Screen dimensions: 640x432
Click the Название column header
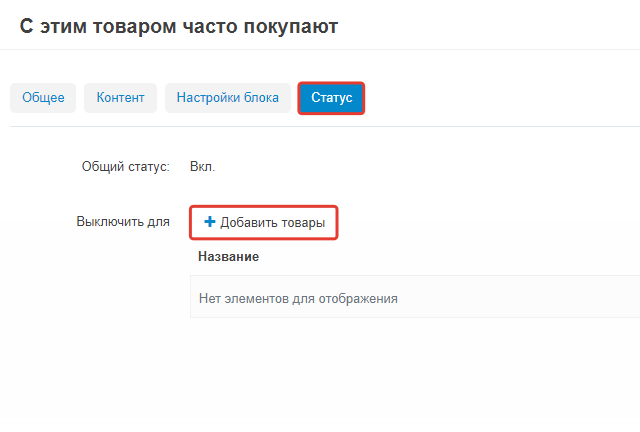tap(228, 257)
